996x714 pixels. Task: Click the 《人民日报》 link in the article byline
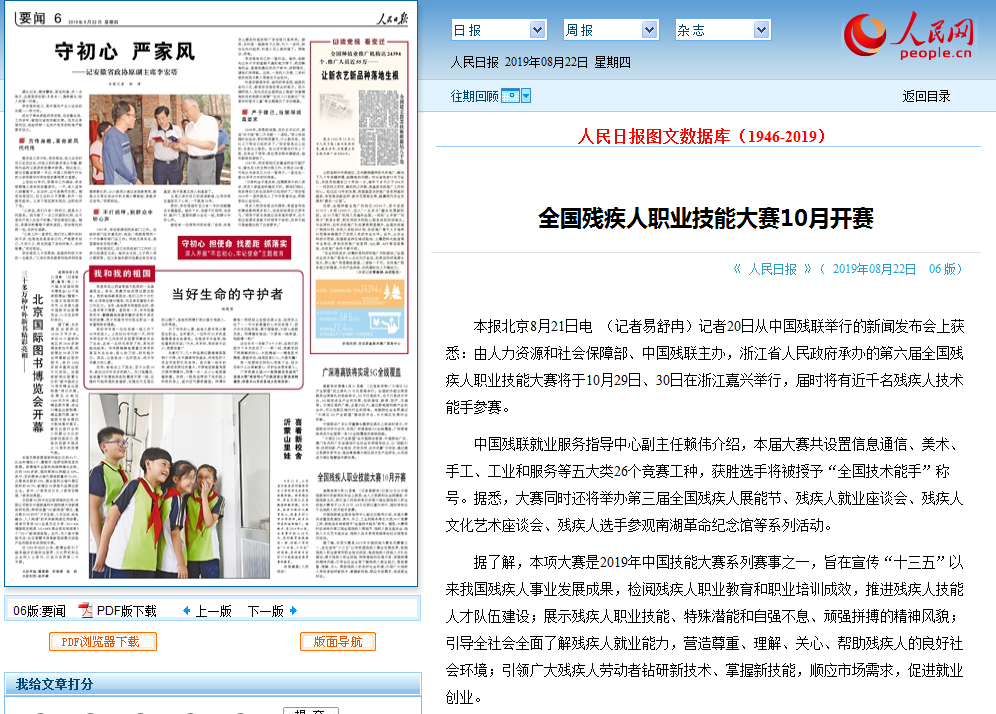772,268
